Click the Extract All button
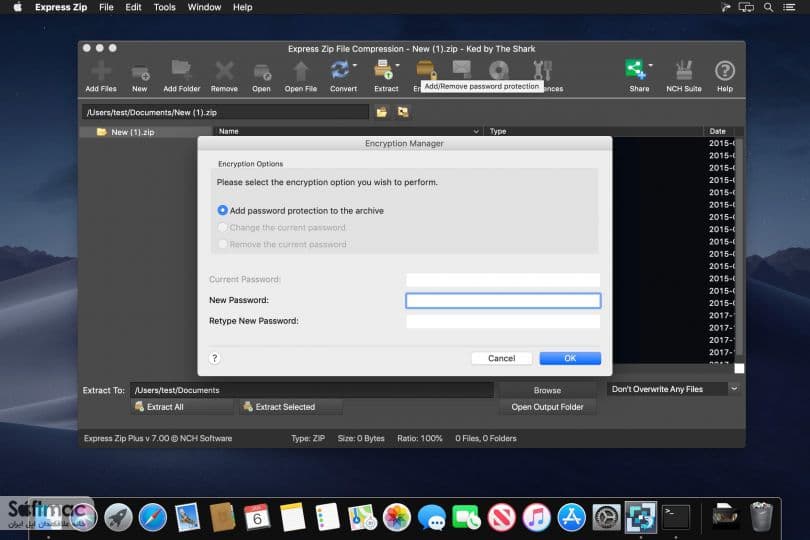 pyautogui.click(x=182, y=407)
